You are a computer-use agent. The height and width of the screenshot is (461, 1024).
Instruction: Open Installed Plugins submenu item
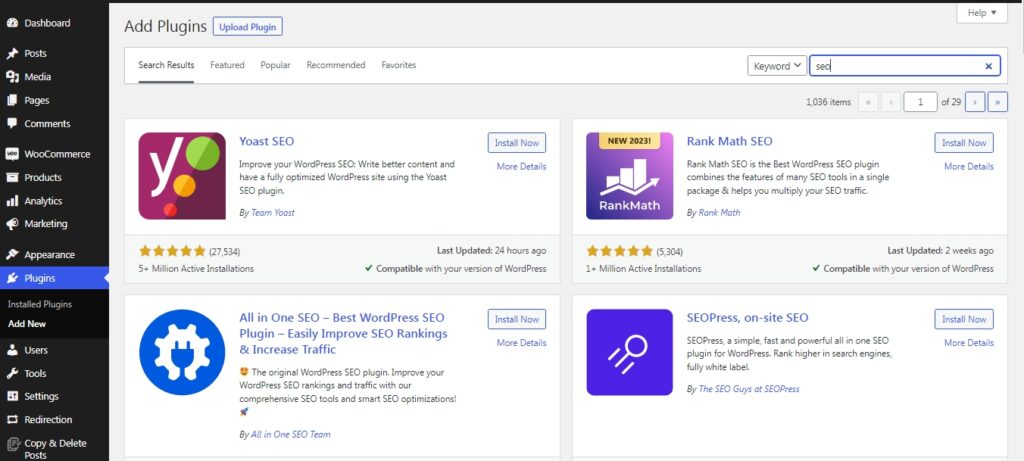40,304
